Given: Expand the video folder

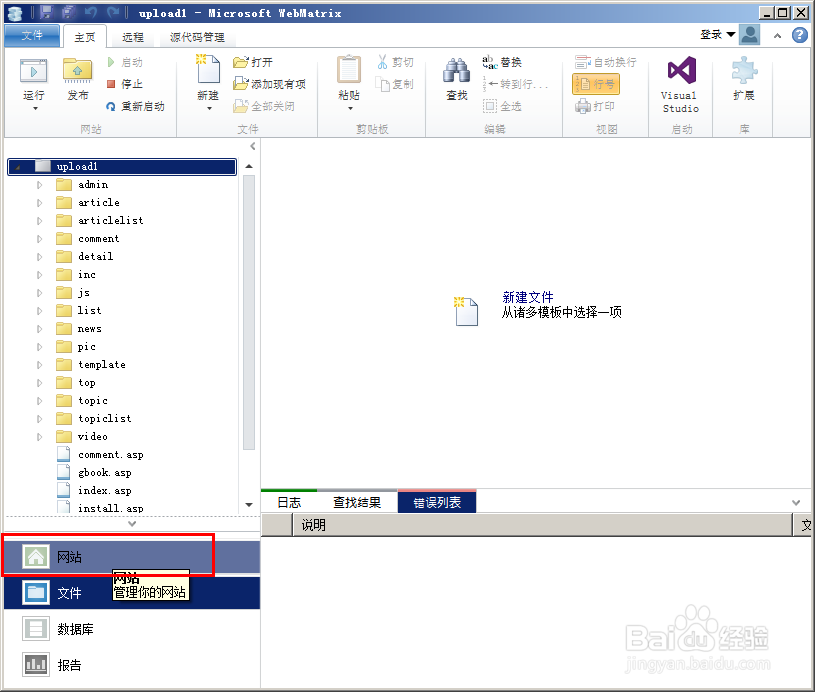Looking at the screenshot, I should click(x=40, y=437).
